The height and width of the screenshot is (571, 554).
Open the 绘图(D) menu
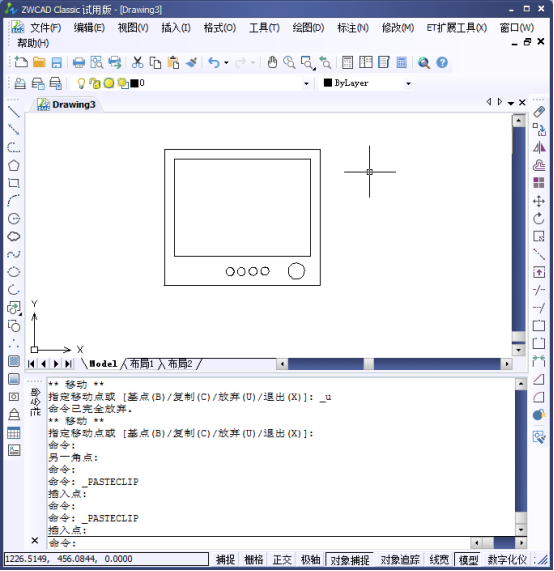(x=308, y=28)
